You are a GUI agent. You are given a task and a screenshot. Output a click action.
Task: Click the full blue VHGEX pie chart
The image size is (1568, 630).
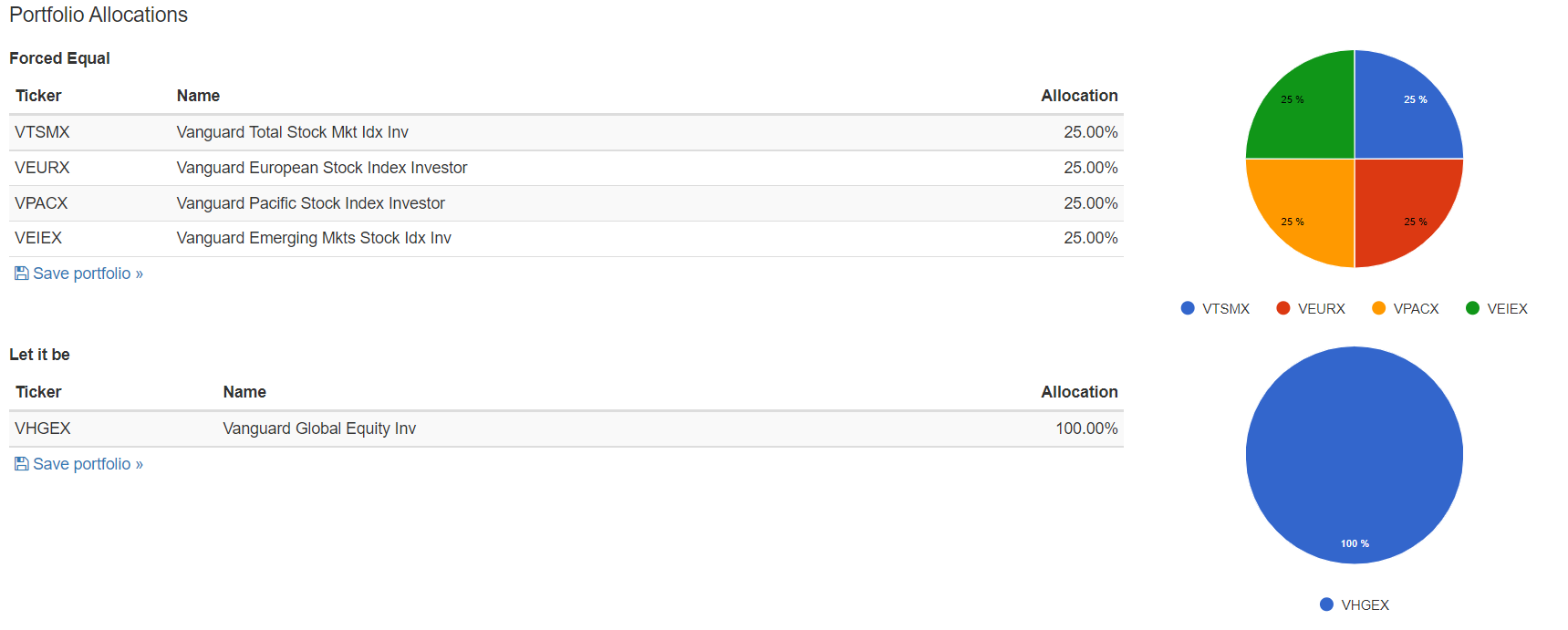tap(1355, 455)
